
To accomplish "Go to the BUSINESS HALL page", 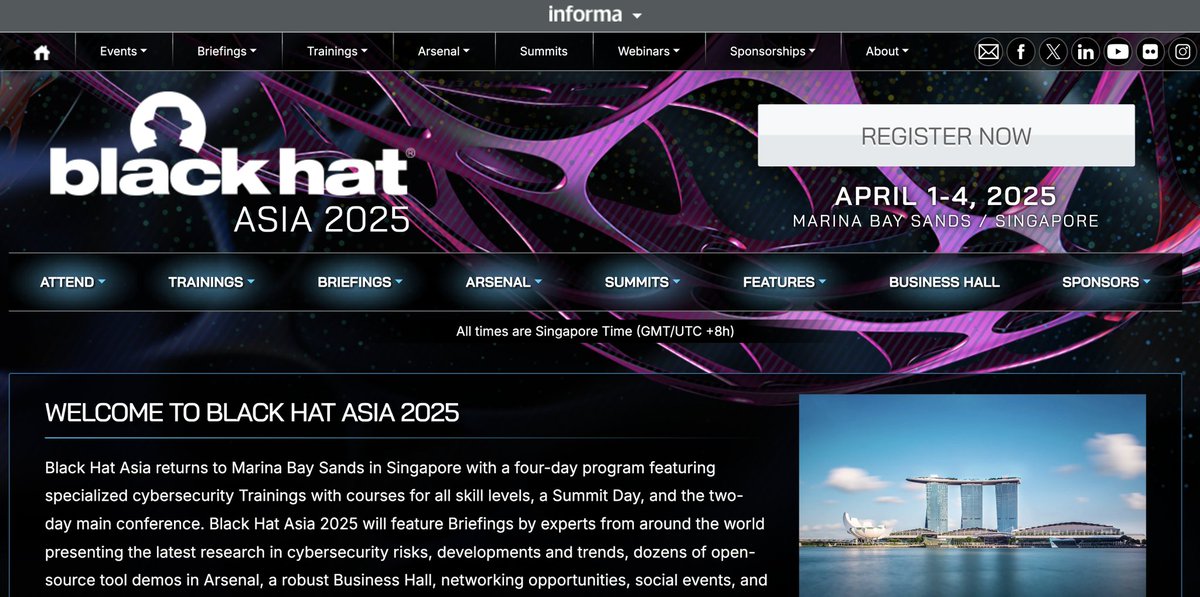I will [x=944, y=282].
